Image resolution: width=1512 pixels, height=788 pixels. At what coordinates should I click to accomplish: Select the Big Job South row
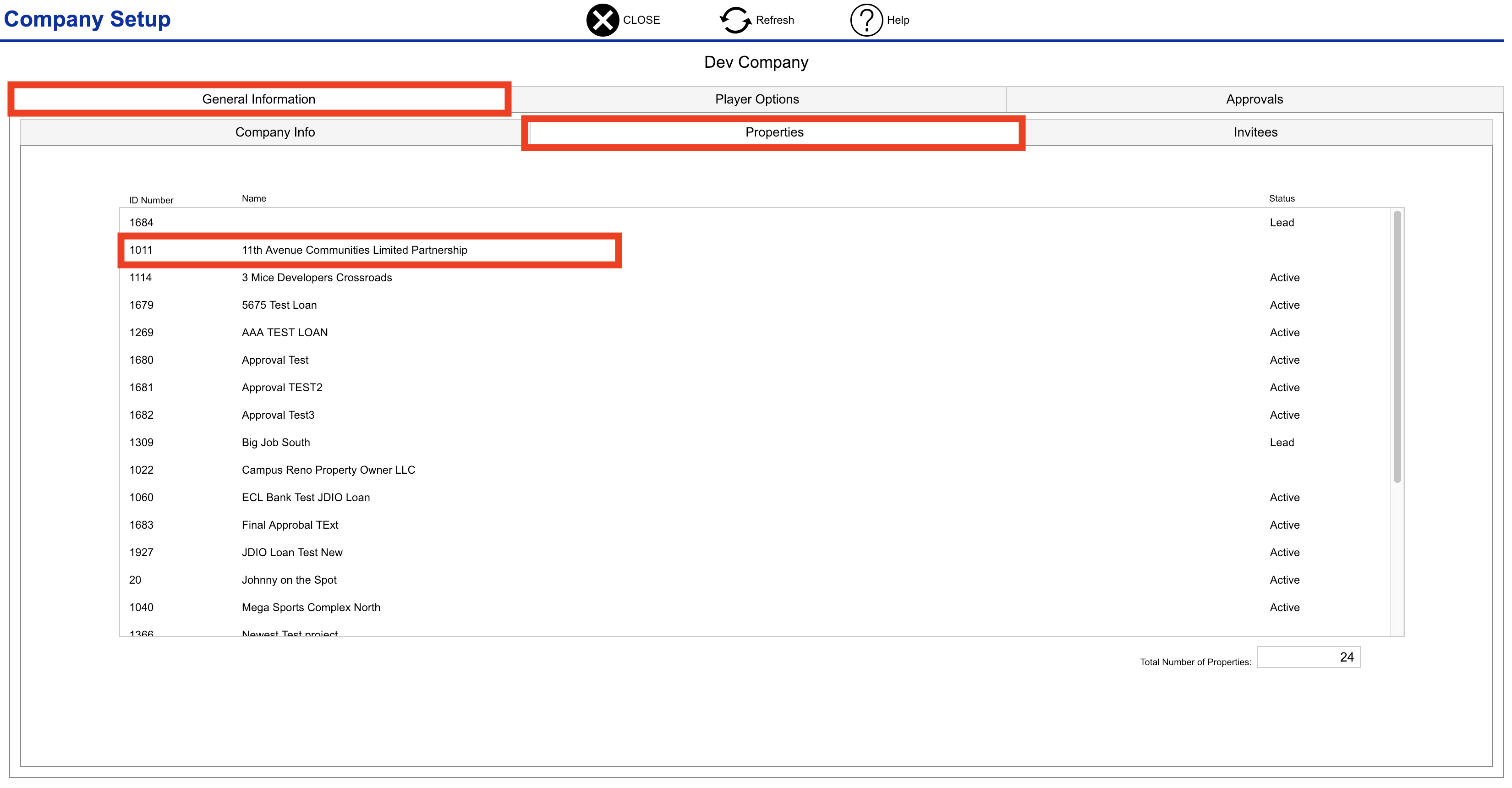(275, 443)
